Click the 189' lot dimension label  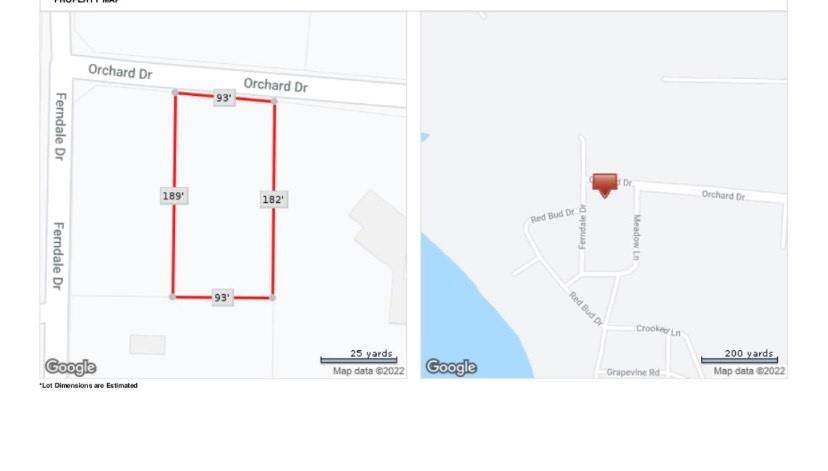[x=174, y=196]
